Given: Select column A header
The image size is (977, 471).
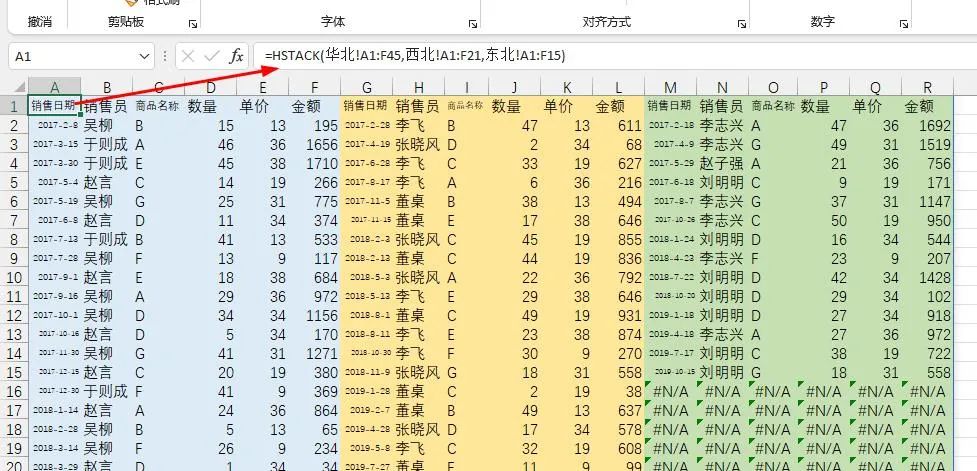Looking at the screenshot, I should click(x=55, y=87).
